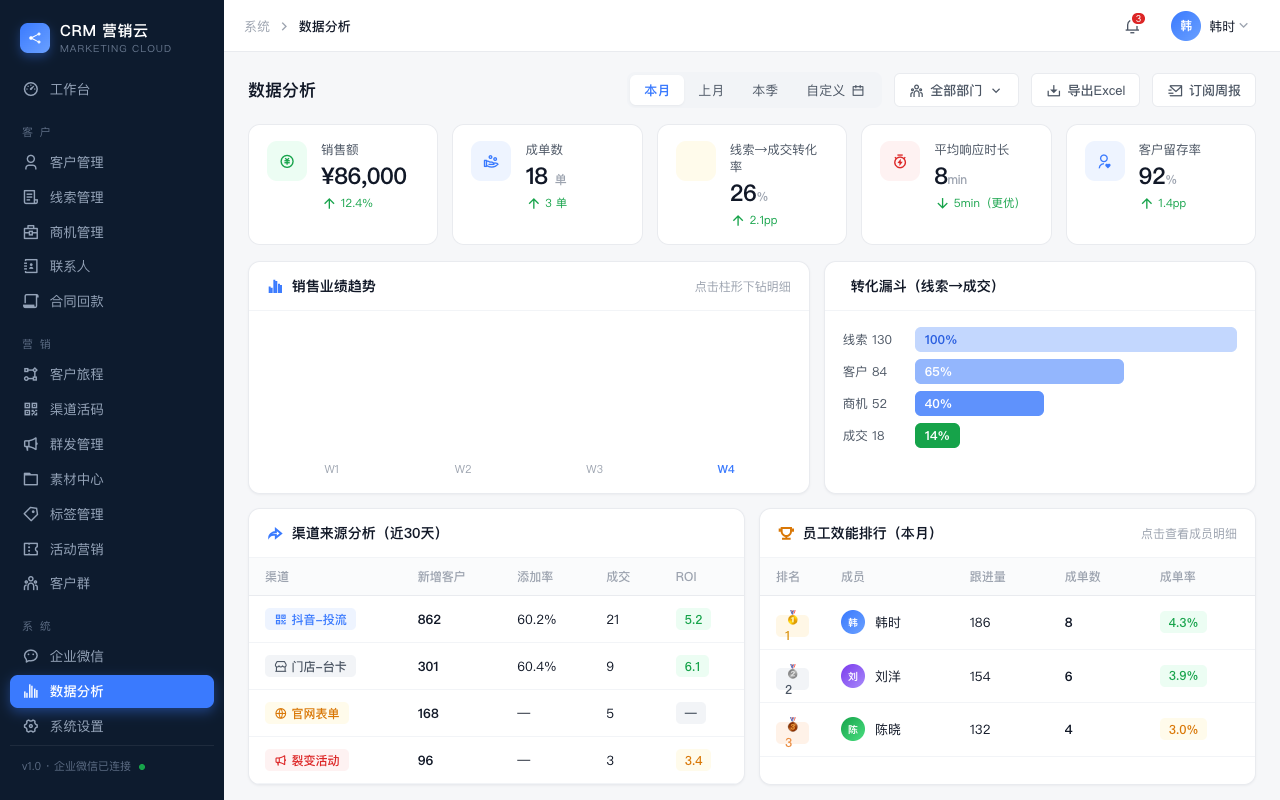Open 线索管理 from the sidebar

(x=112, y=197)
